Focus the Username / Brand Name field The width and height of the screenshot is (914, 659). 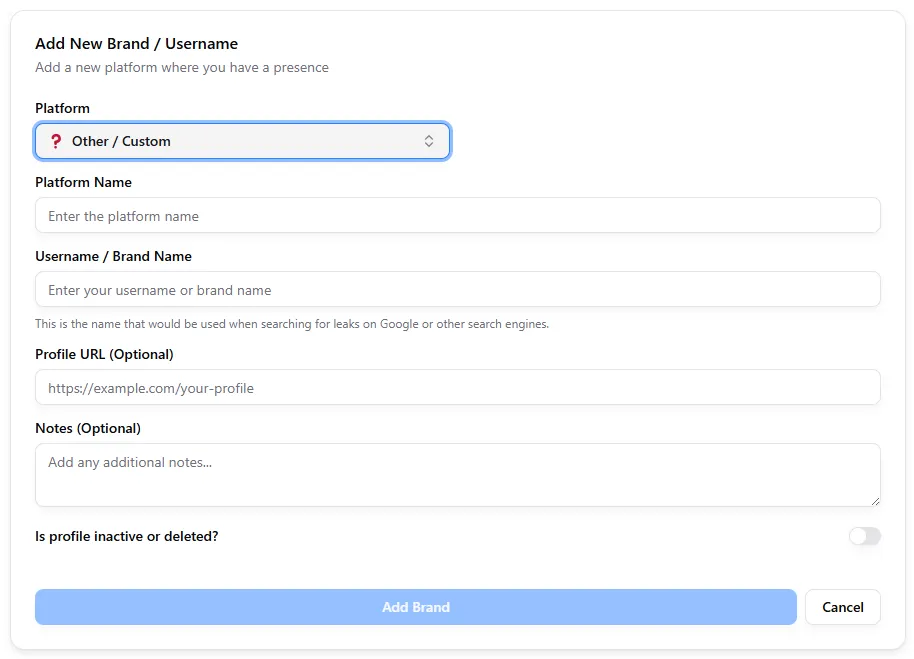[457, 289]
